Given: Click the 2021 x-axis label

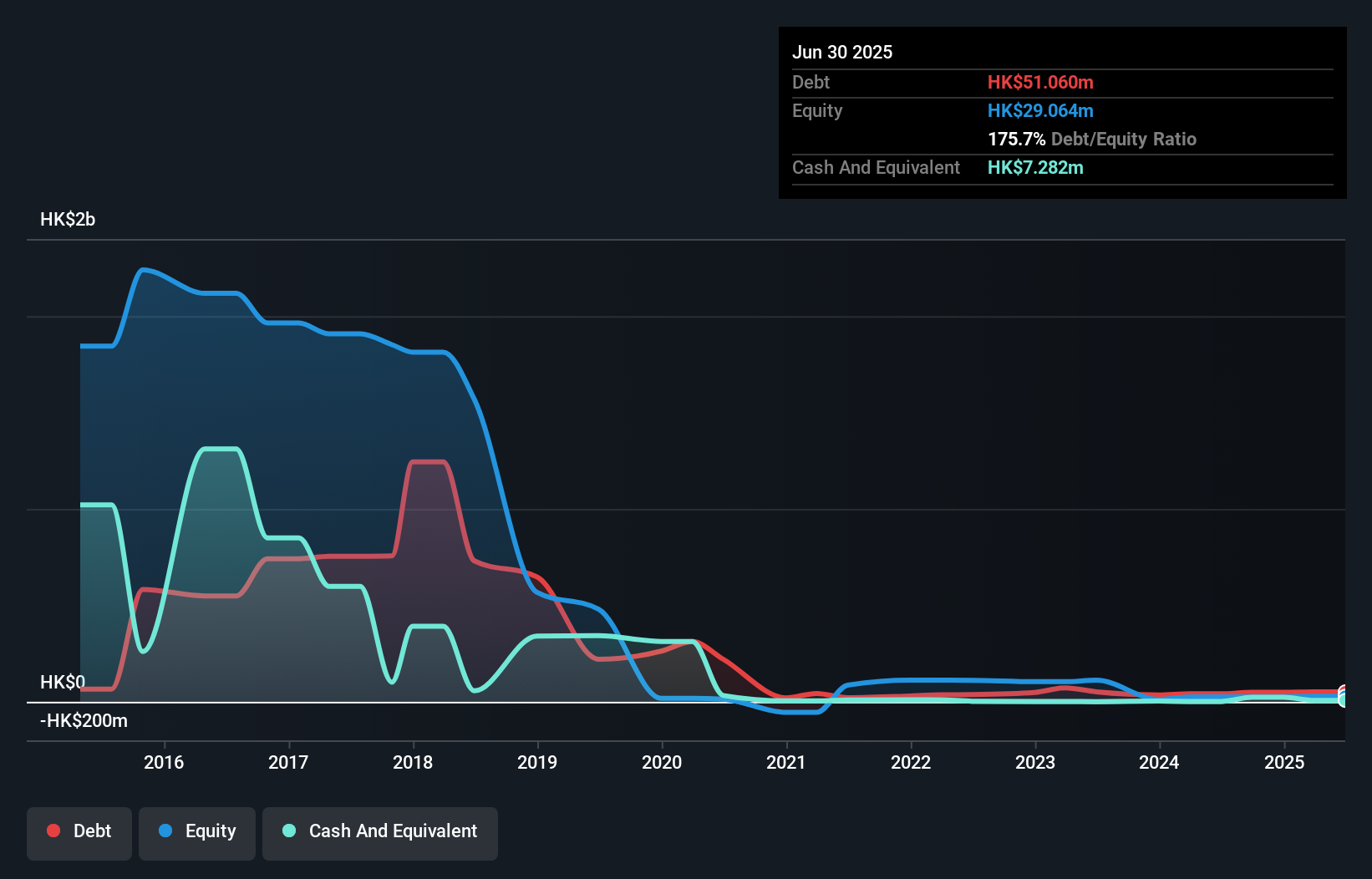Looking at the screenshot, I should click(786, 762).
